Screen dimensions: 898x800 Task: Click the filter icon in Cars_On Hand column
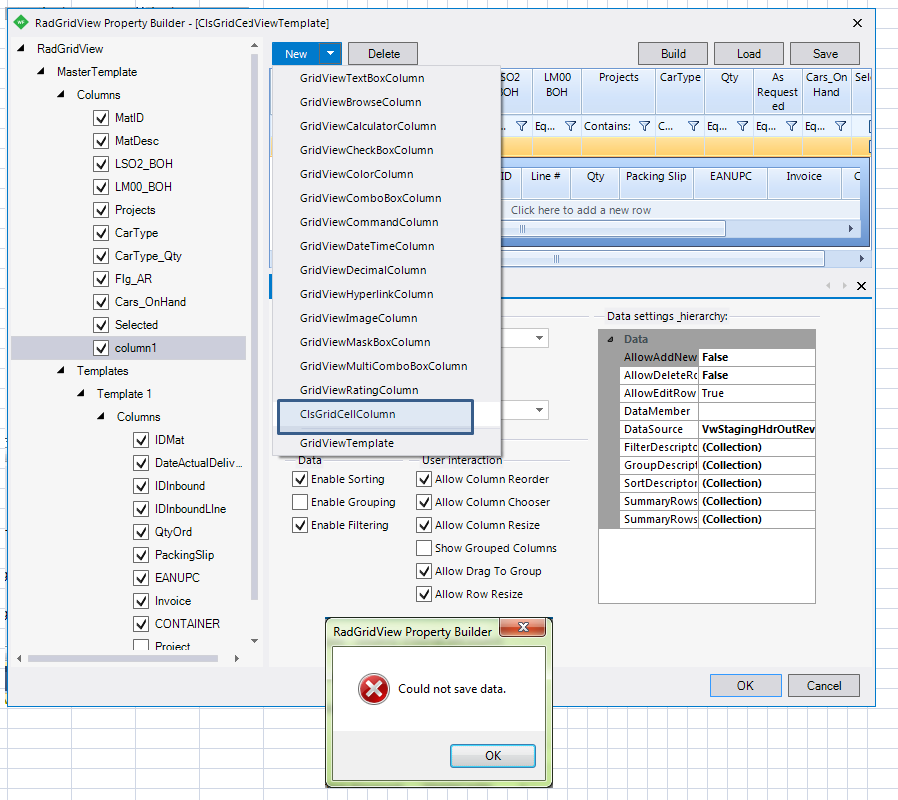pyautogui.click(x=840, y=127)
